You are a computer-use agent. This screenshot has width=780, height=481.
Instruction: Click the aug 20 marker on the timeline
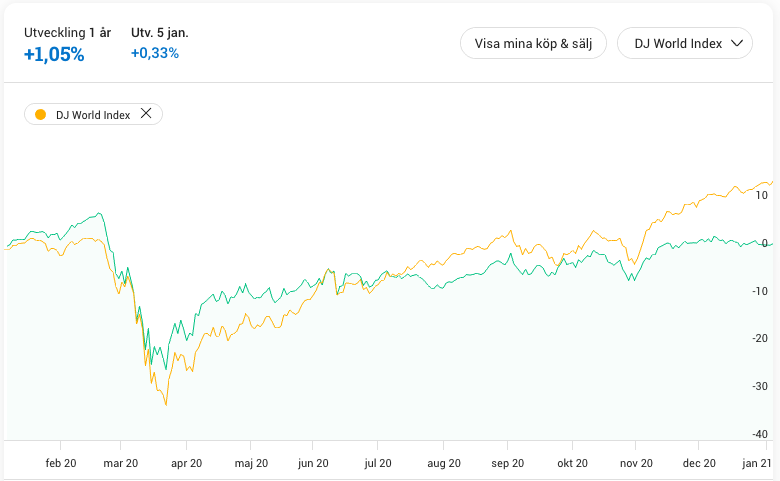[444, 463]
